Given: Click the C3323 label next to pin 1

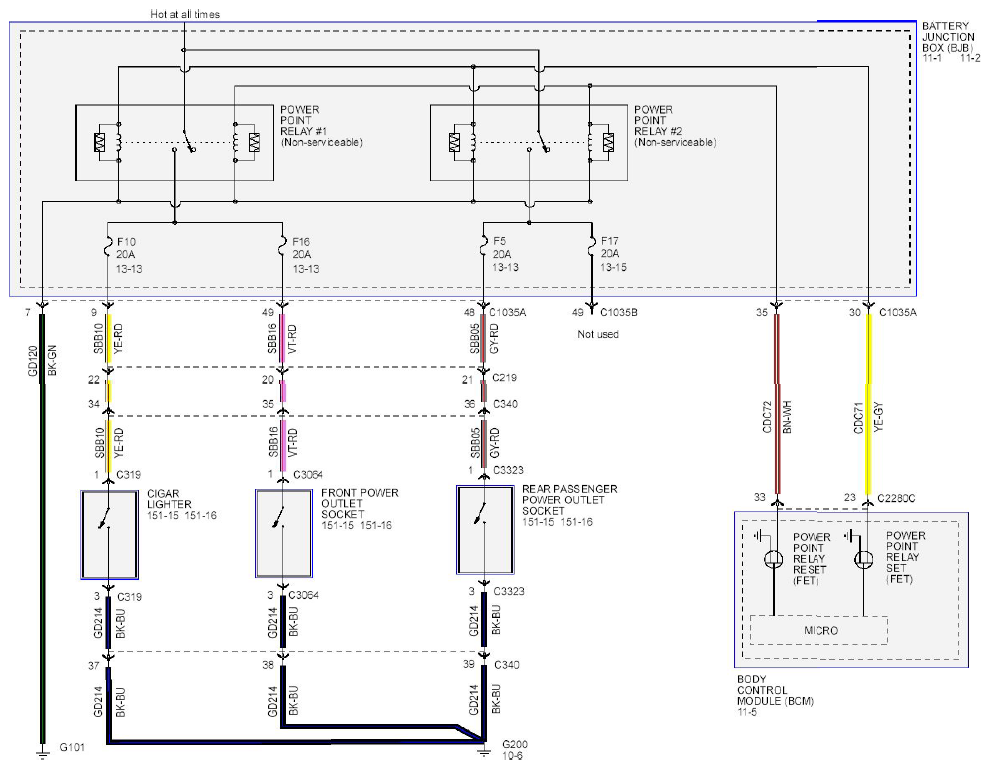Looking at the screenshot, I should pyautogui.click(x=508, y=470).
